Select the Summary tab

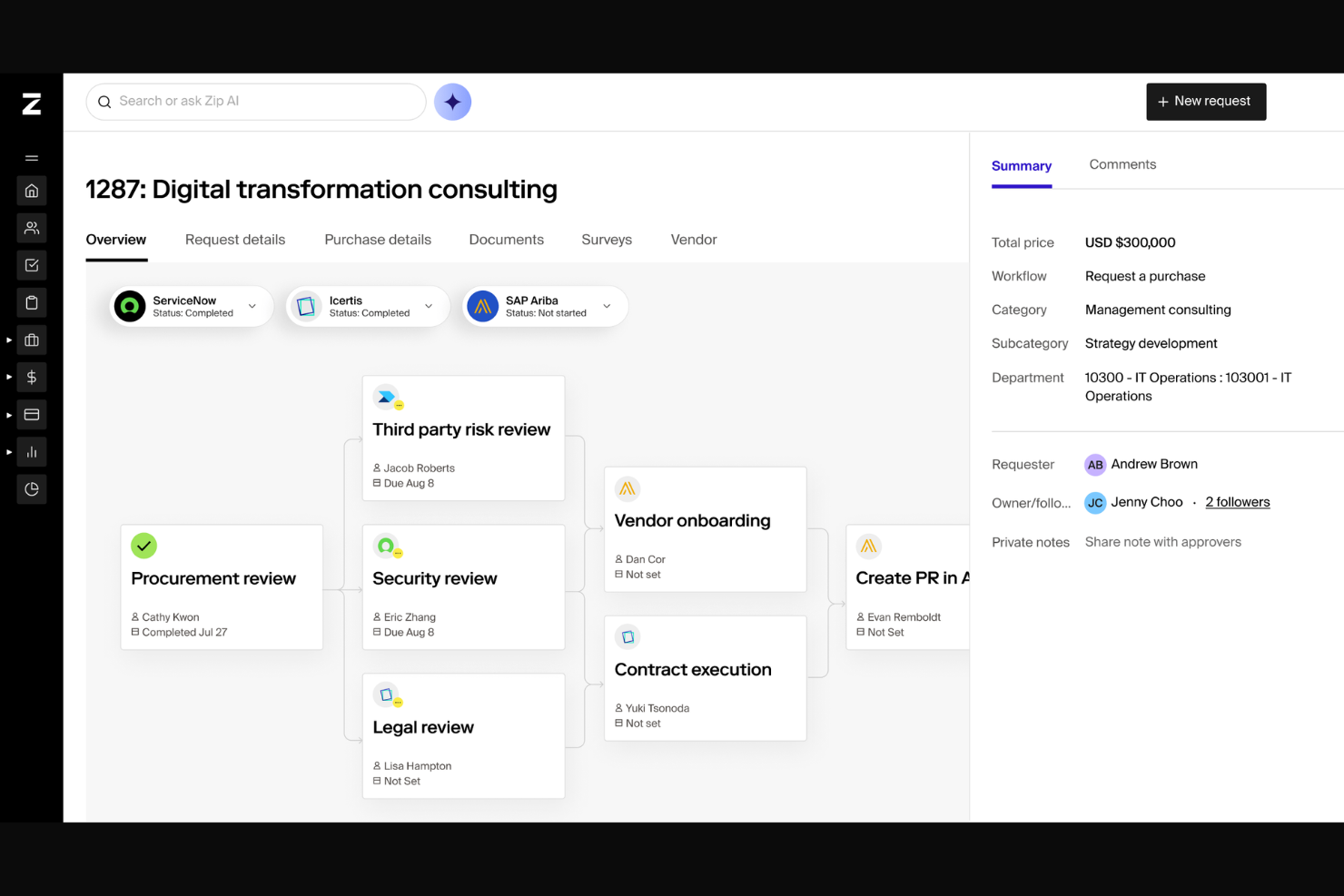[x=1022, y=166]
